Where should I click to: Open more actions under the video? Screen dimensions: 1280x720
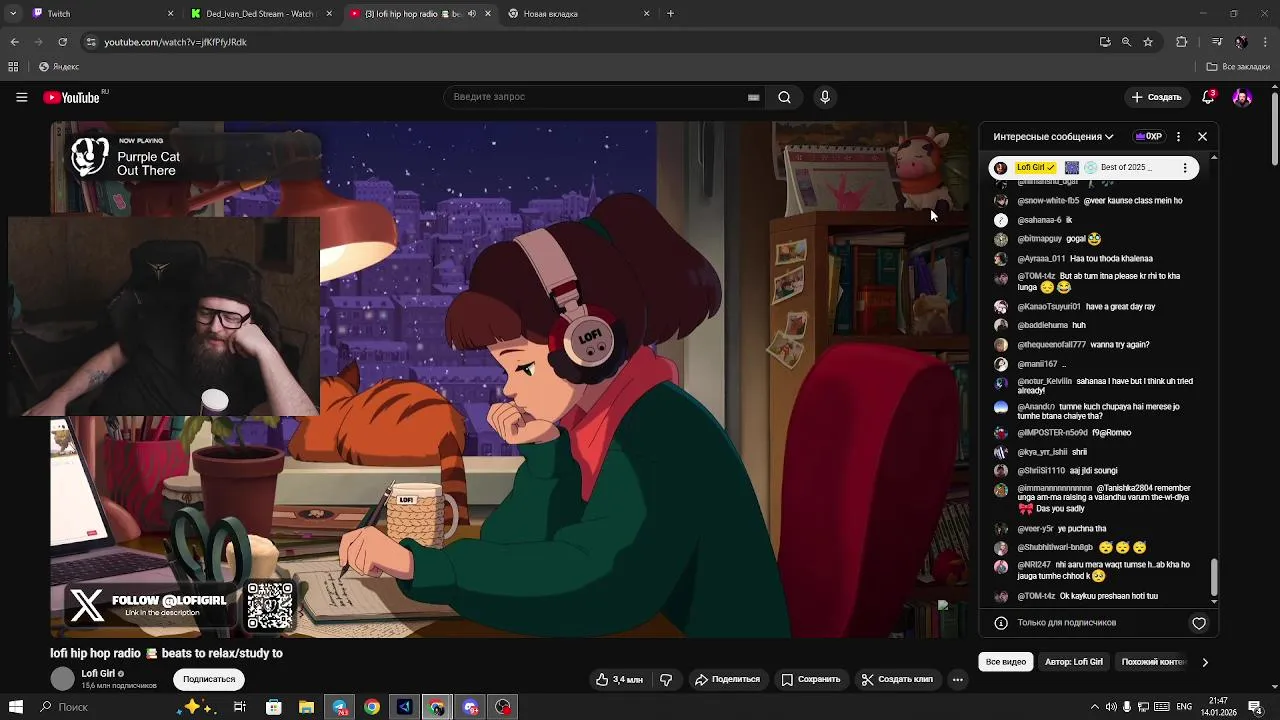(x=957, y=679)
